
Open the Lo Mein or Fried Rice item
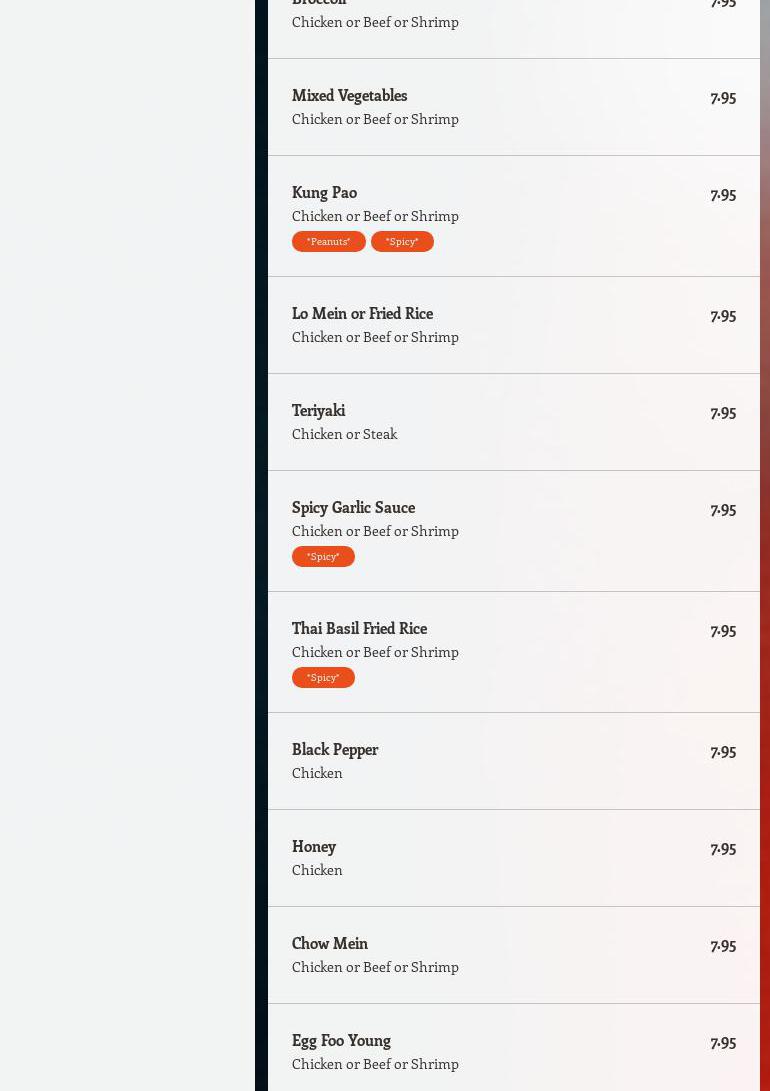pos(362,313)
